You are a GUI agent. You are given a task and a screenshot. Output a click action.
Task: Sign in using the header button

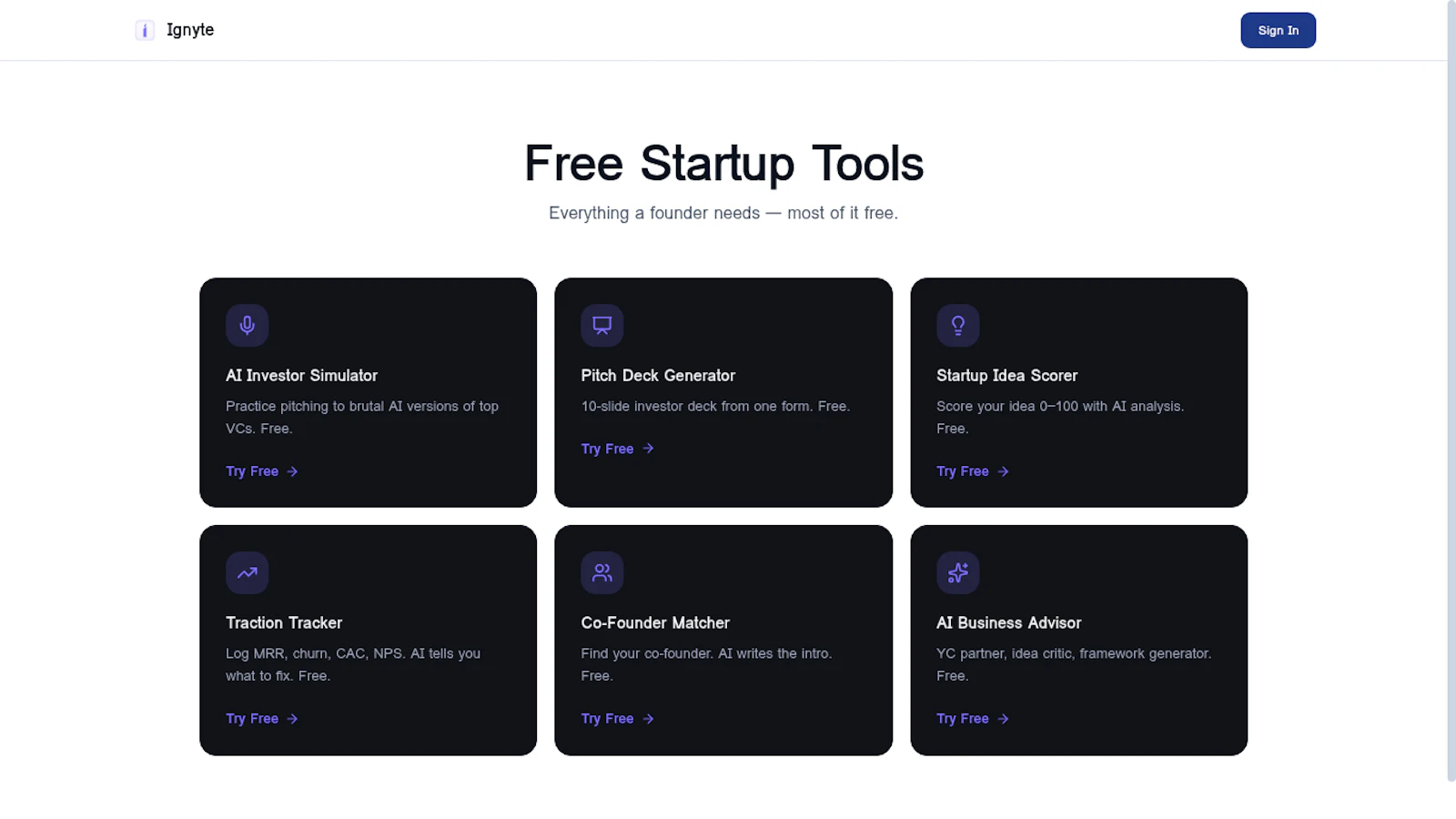1278,30
